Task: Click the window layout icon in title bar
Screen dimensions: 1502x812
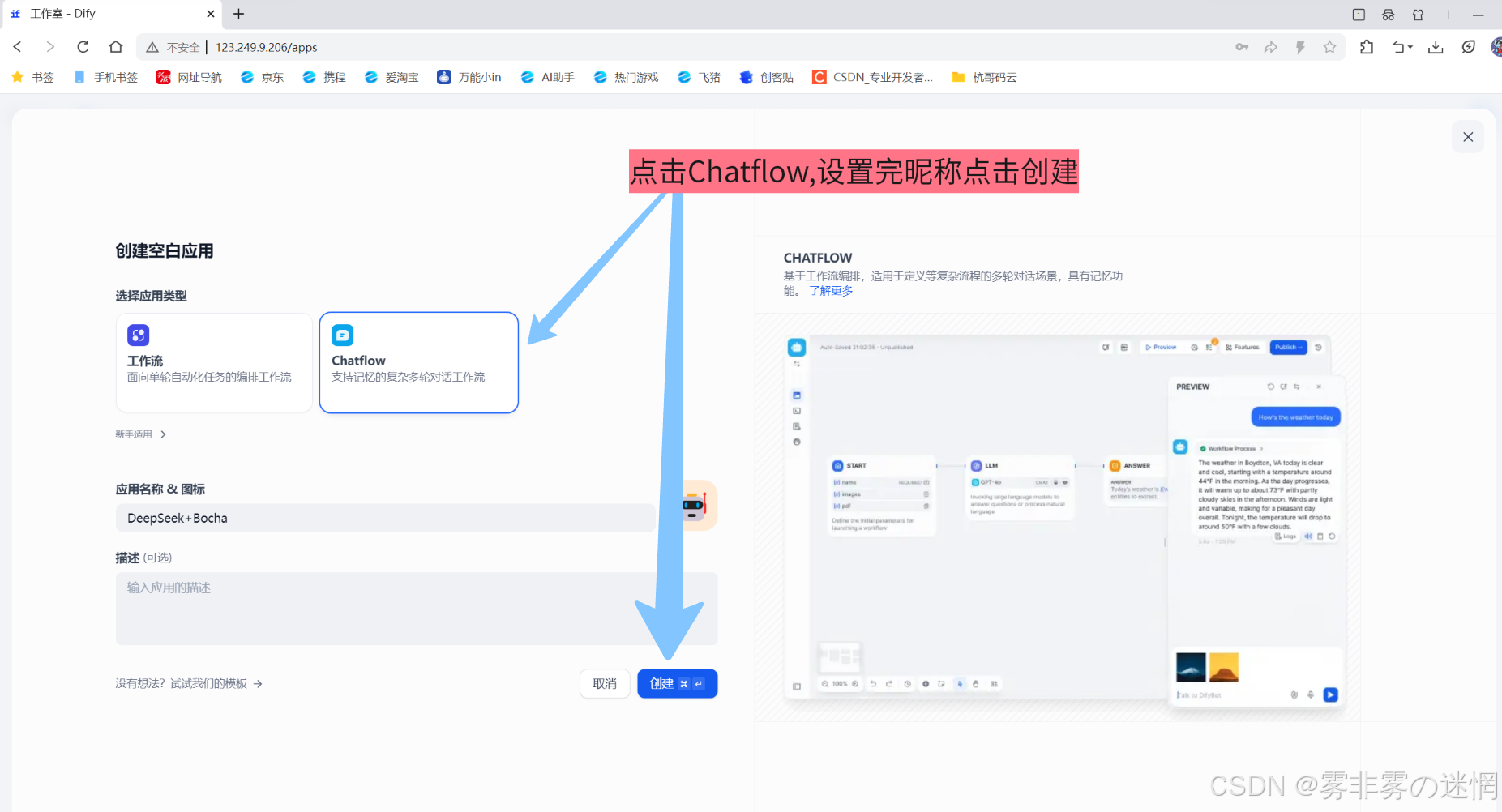Action: click(x=1359, y=15)
